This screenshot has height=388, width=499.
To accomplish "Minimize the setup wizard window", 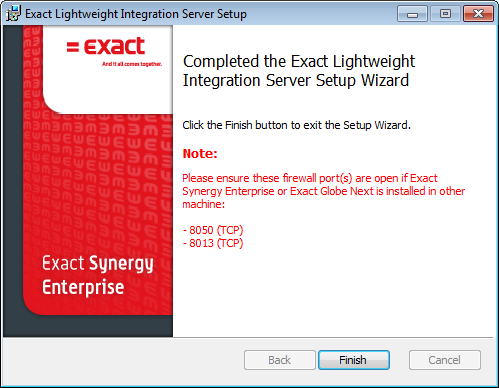I will point(412,14).
